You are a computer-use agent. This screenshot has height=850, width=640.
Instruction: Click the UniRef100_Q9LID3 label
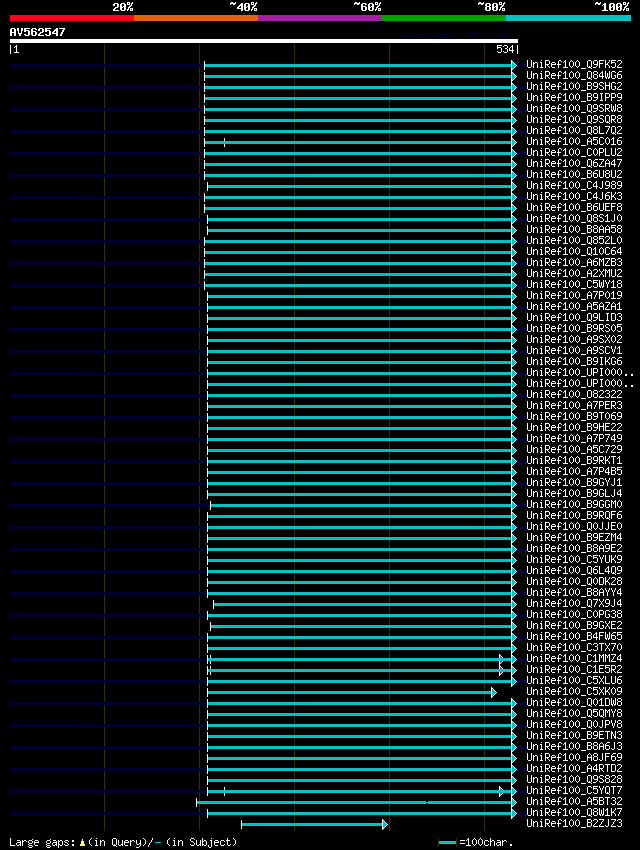574,317
